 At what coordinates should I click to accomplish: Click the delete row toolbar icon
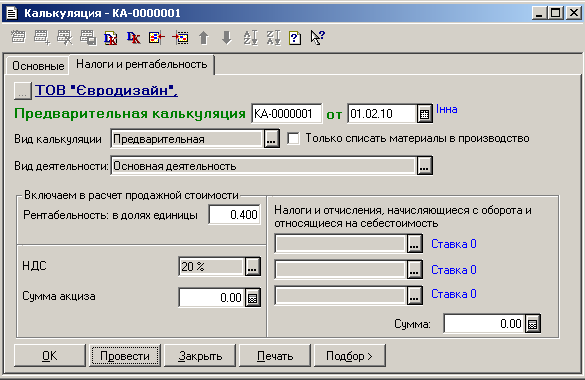point(65,37)
